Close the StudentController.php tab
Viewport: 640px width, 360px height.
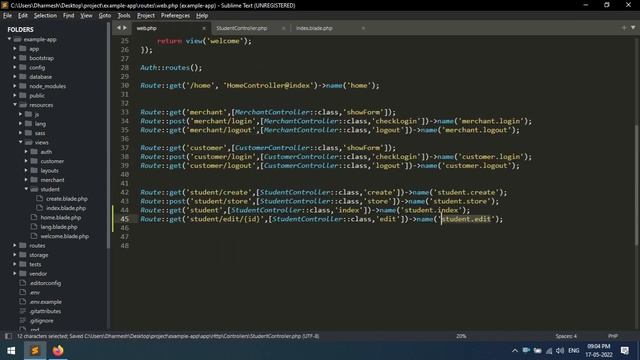283,28
